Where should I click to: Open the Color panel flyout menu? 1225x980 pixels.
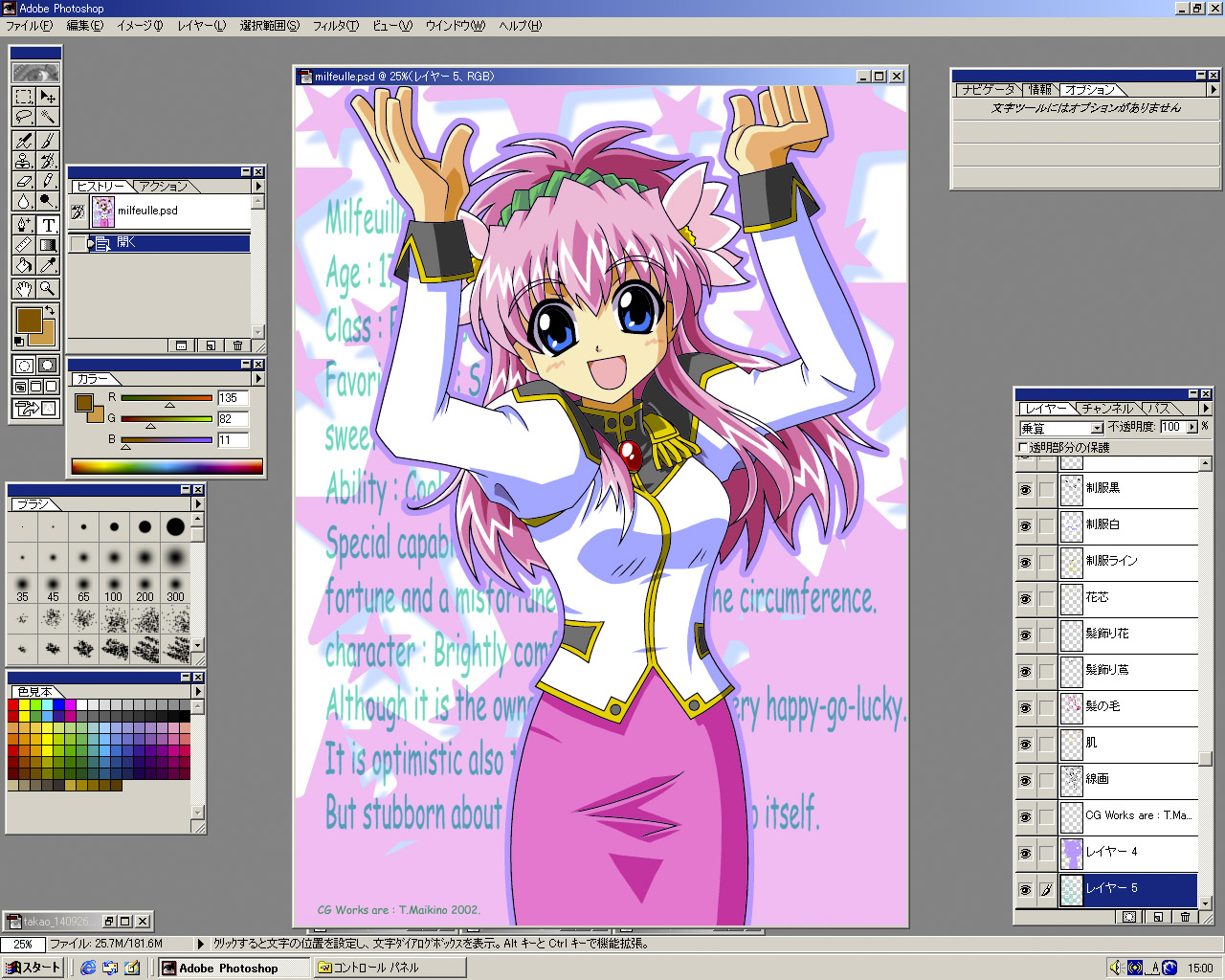click(257, 378)
